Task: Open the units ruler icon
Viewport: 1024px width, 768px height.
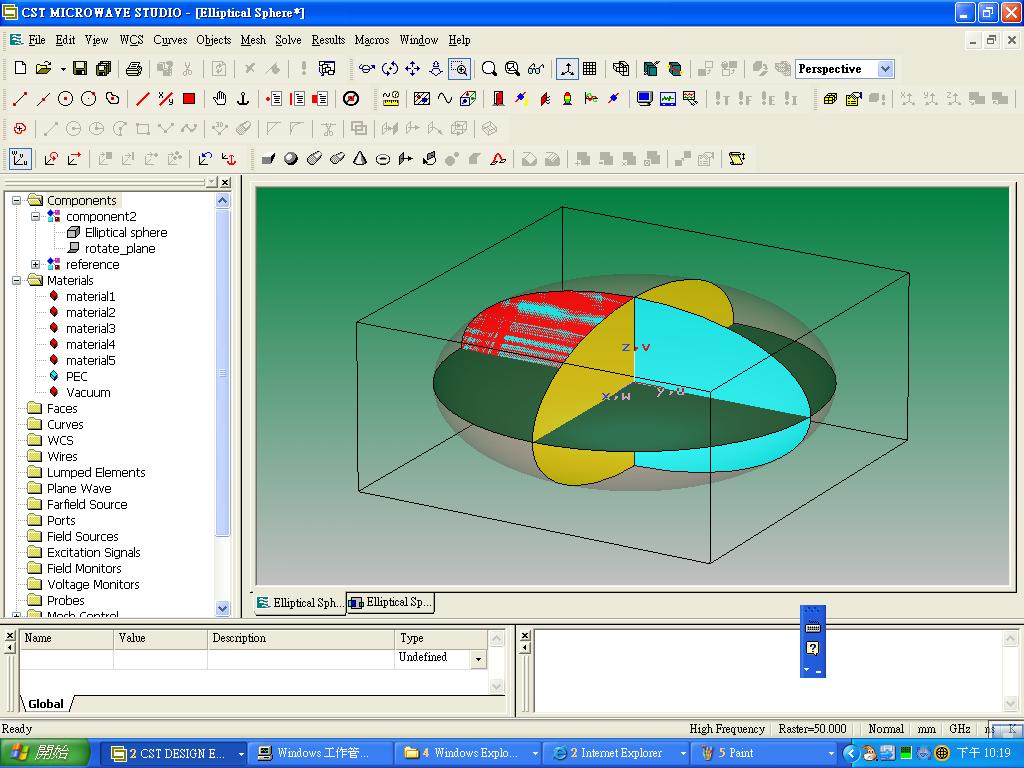Action: point(391,99)
